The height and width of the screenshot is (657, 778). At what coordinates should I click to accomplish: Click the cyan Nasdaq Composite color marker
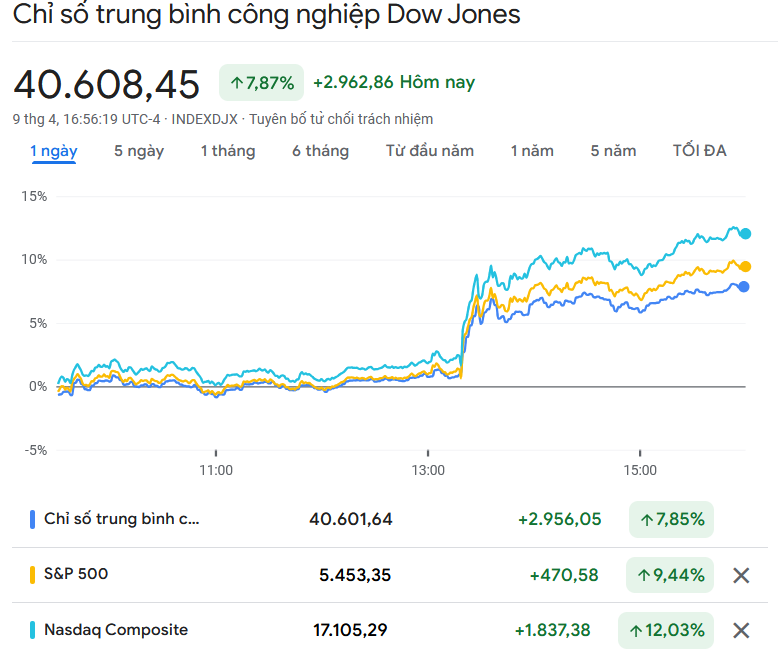click(33, 630)
